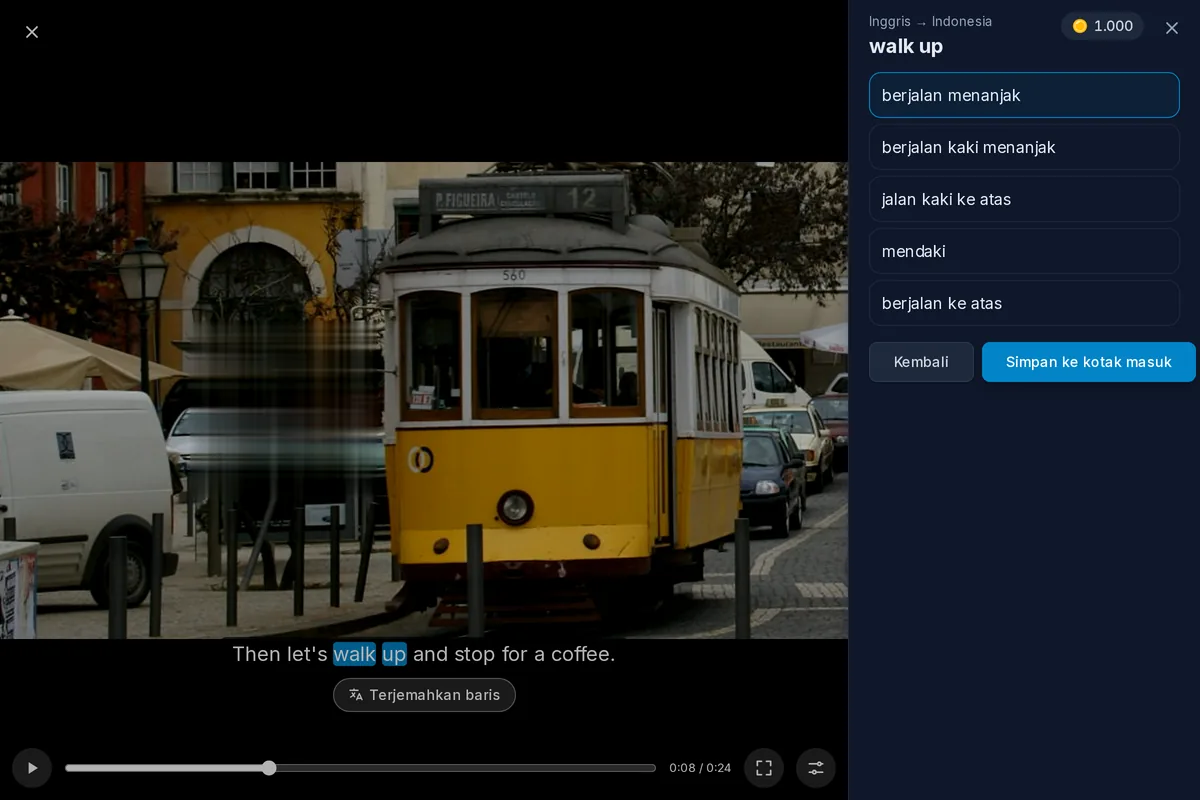The height and width of the screenshot is (800, 1200).
Task: Click the Terjemahkan baris button
Action: 424,695
